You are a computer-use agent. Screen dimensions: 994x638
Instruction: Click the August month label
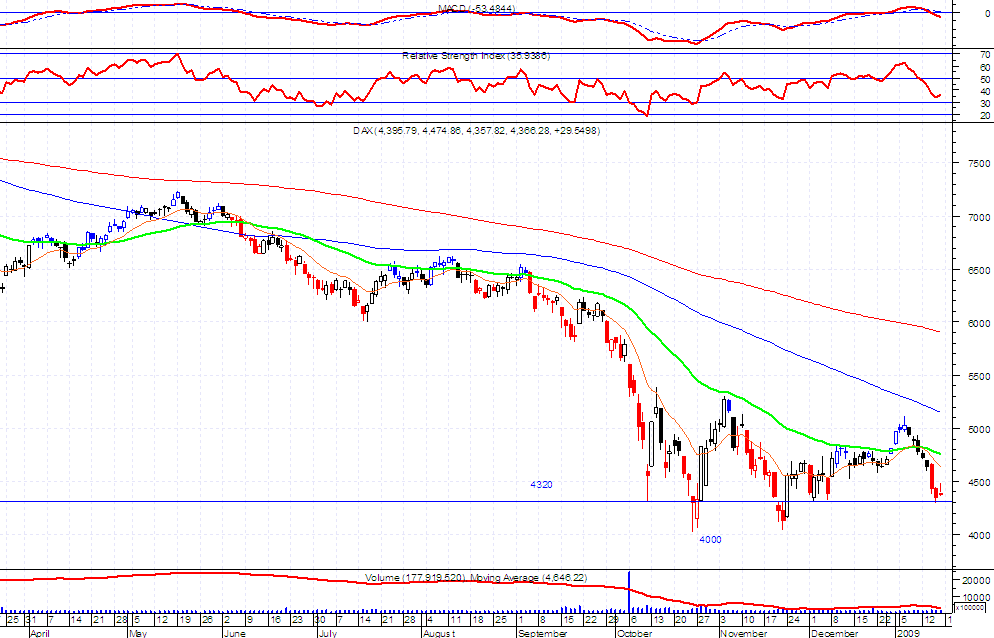(x=439, y=633)
